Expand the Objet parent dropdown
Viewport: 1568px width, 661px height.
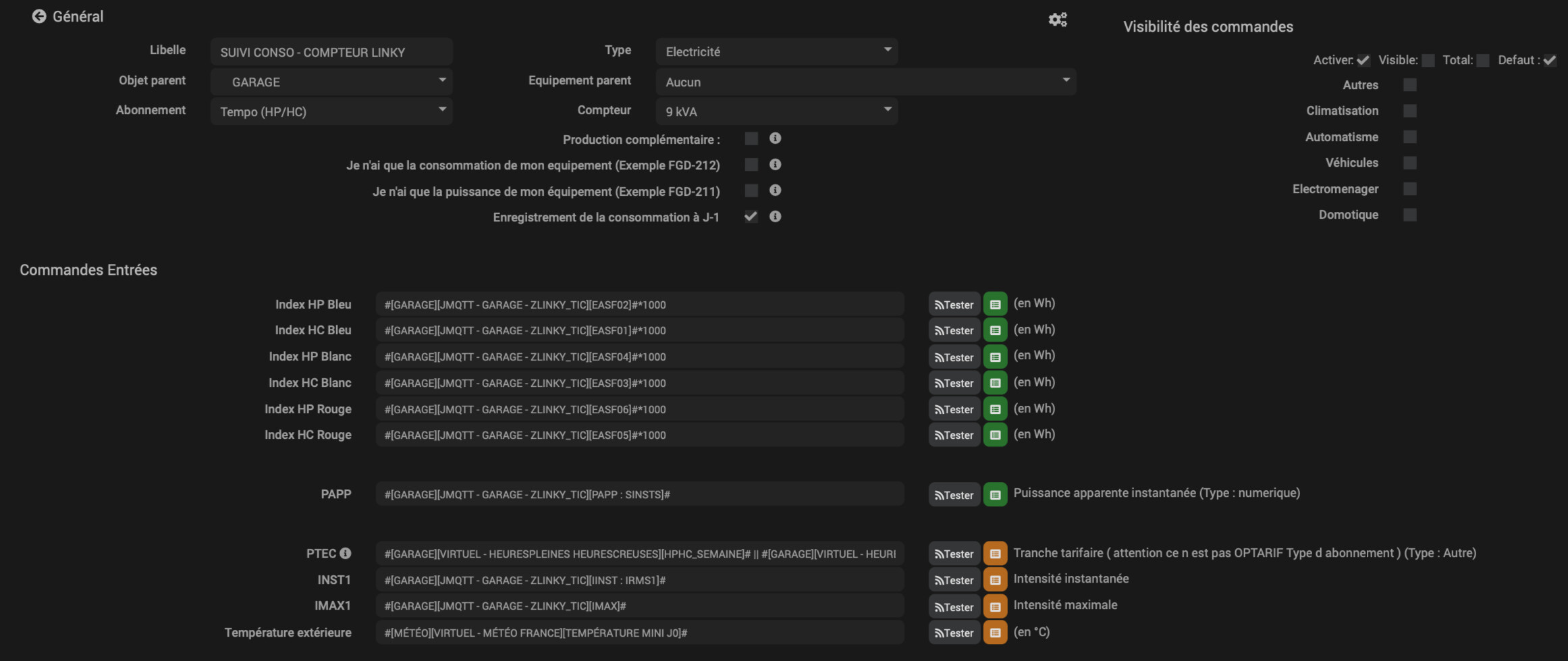pos(331,82)
